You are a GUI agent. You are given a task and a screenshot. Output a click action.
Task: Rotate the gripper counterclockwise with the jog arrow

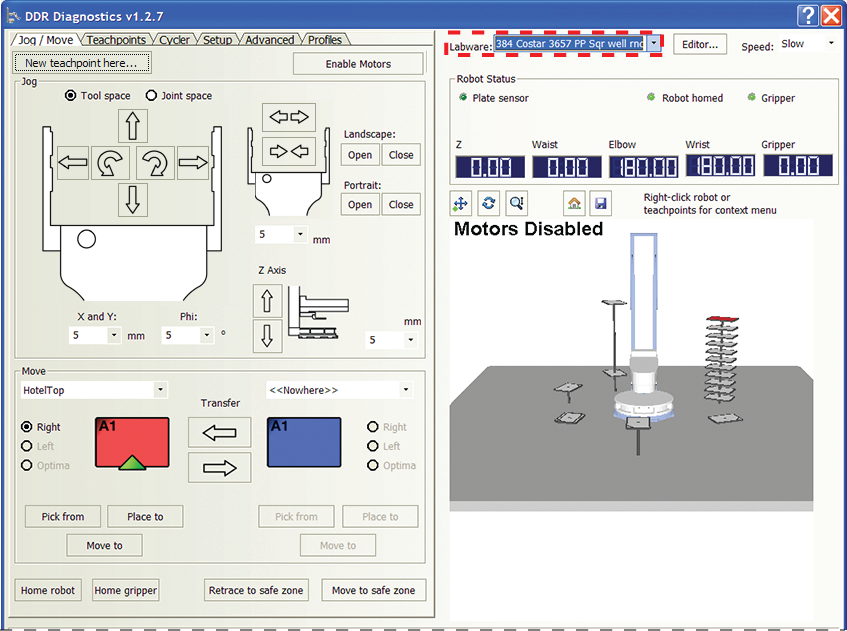pyautogui.click(x=111, y=163)
